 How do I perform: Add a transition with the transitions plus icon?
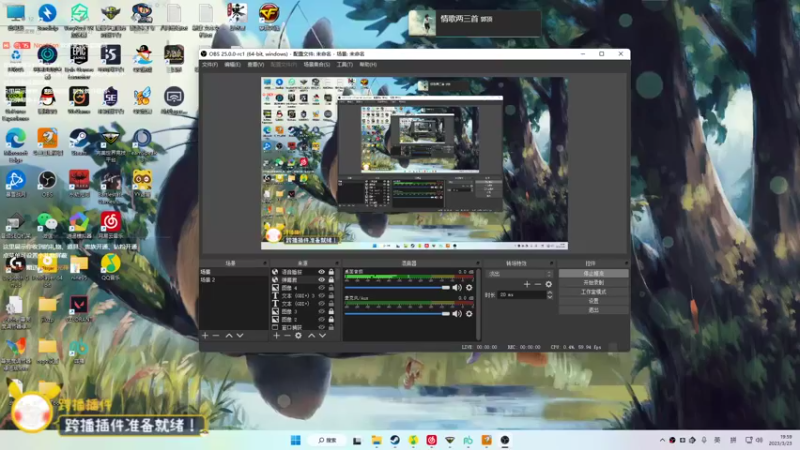tap(527, 284)
